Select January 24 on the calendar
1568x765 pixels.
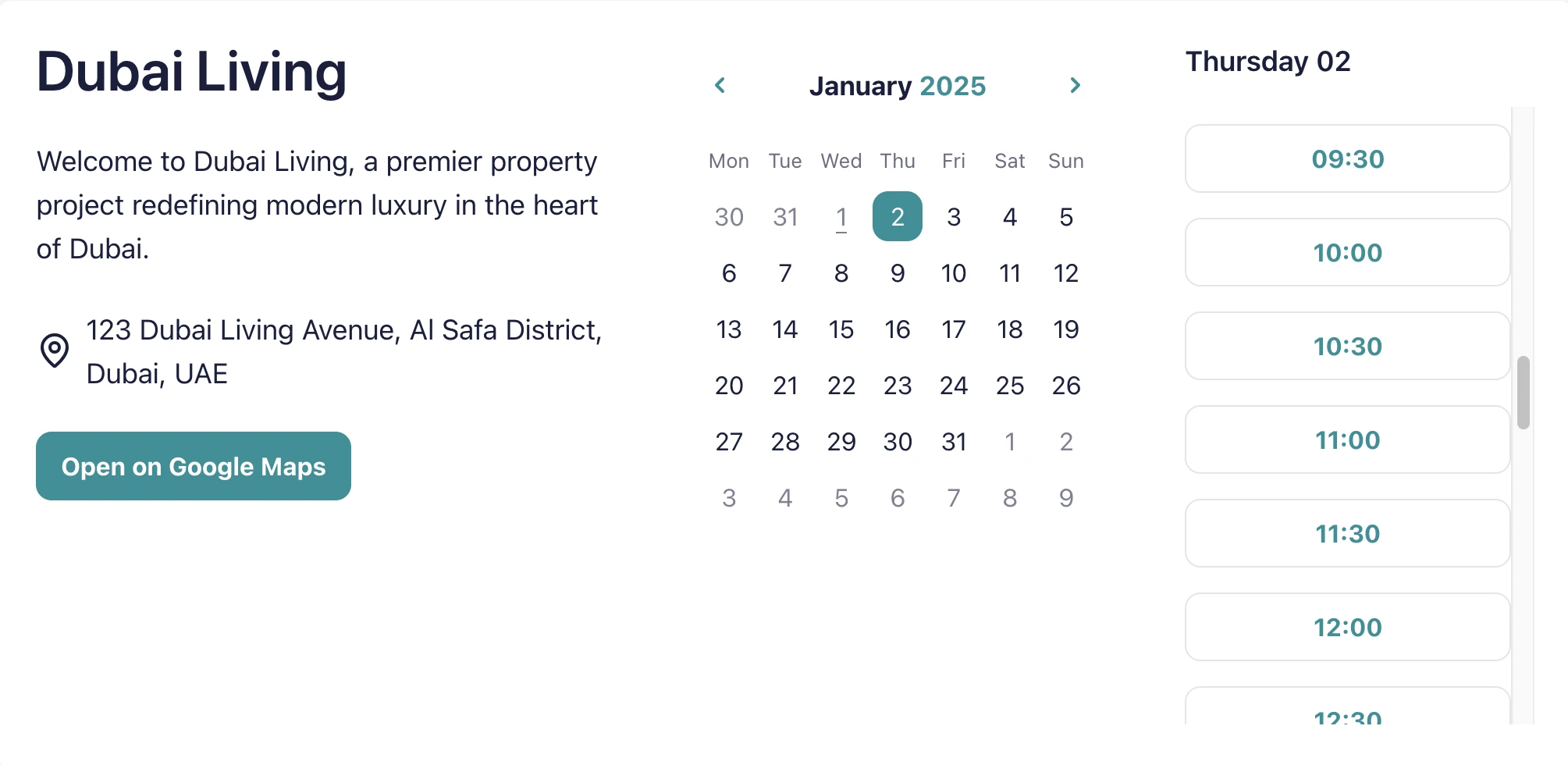(954, 385)
